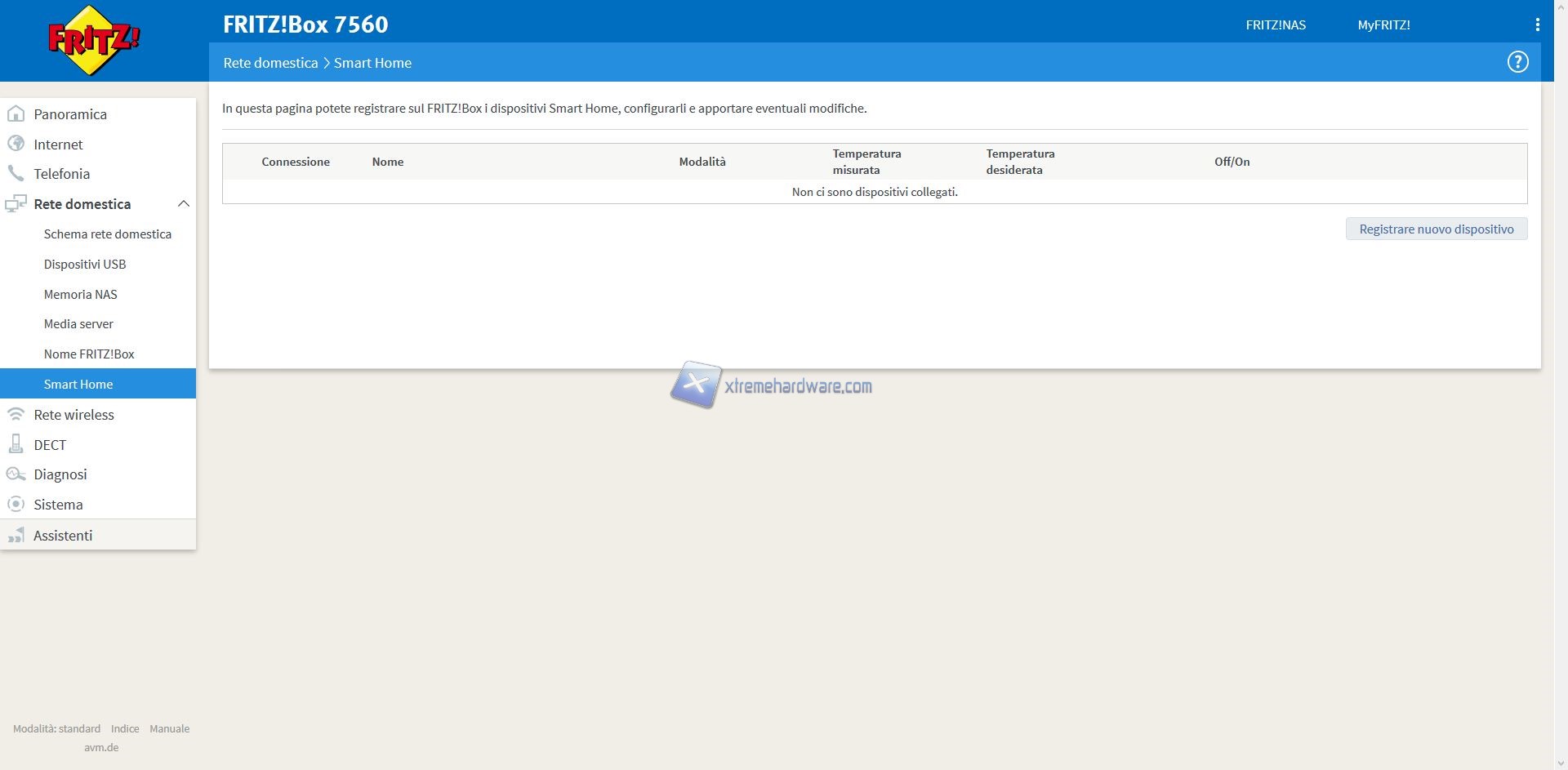Open Memoria NAS page
This screenshot has height=770, width=1568.
[x=80, y=295]
